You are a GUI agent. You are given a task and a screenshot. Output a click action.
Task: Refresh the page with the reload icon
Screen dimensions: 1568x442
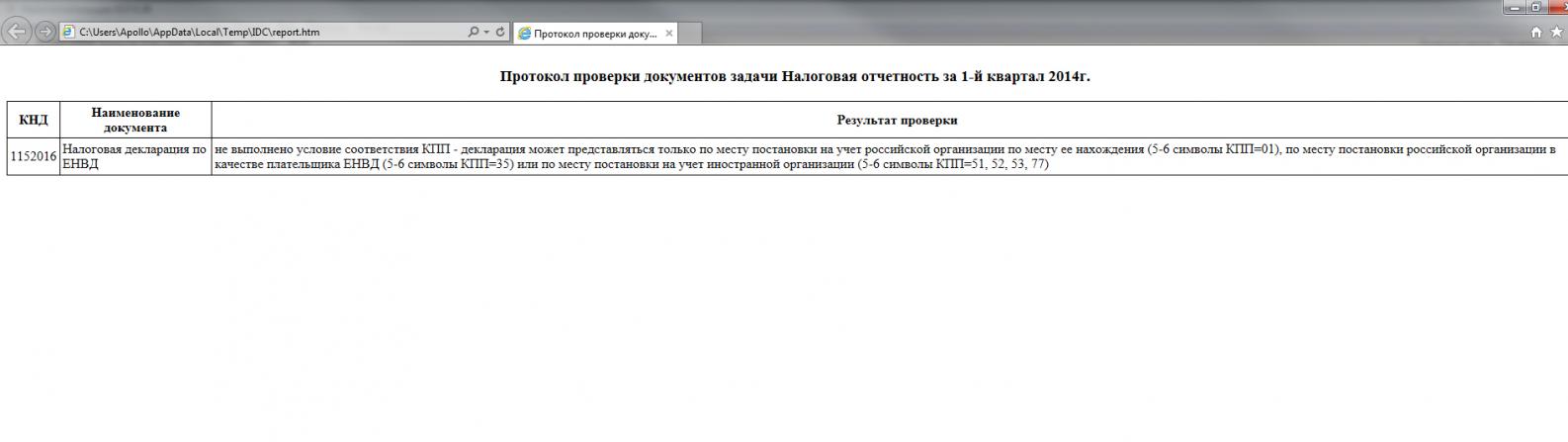(x=500, y=32)
